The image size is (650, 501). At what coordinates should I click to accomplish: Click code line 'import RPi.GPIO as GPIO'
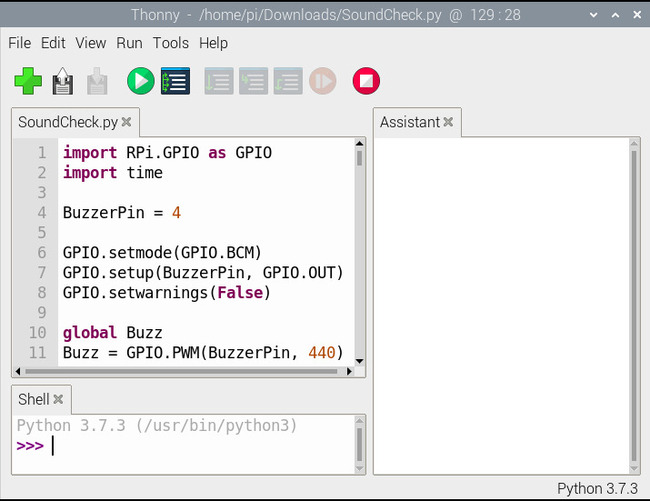(167, 152)
